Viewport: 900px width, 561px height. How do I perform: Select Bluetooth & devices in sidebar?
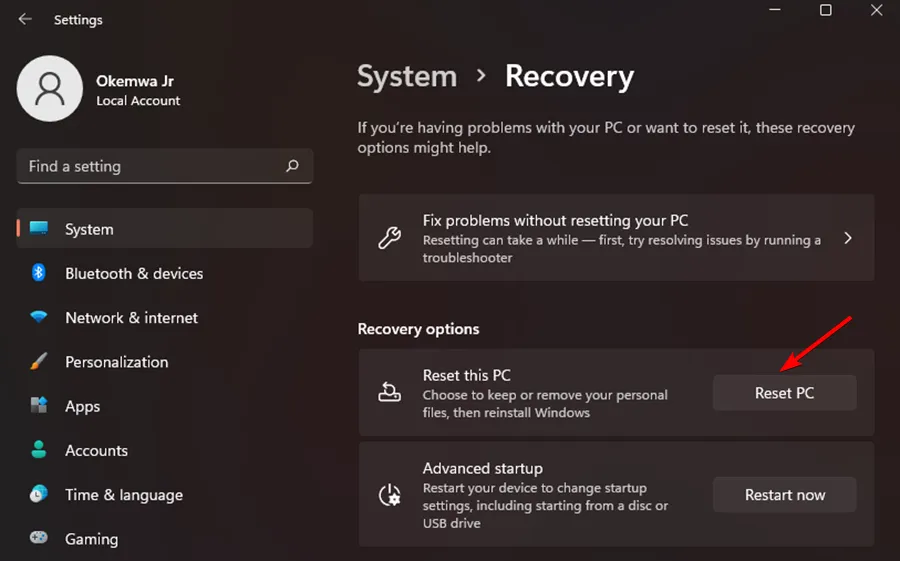[134, 273]
